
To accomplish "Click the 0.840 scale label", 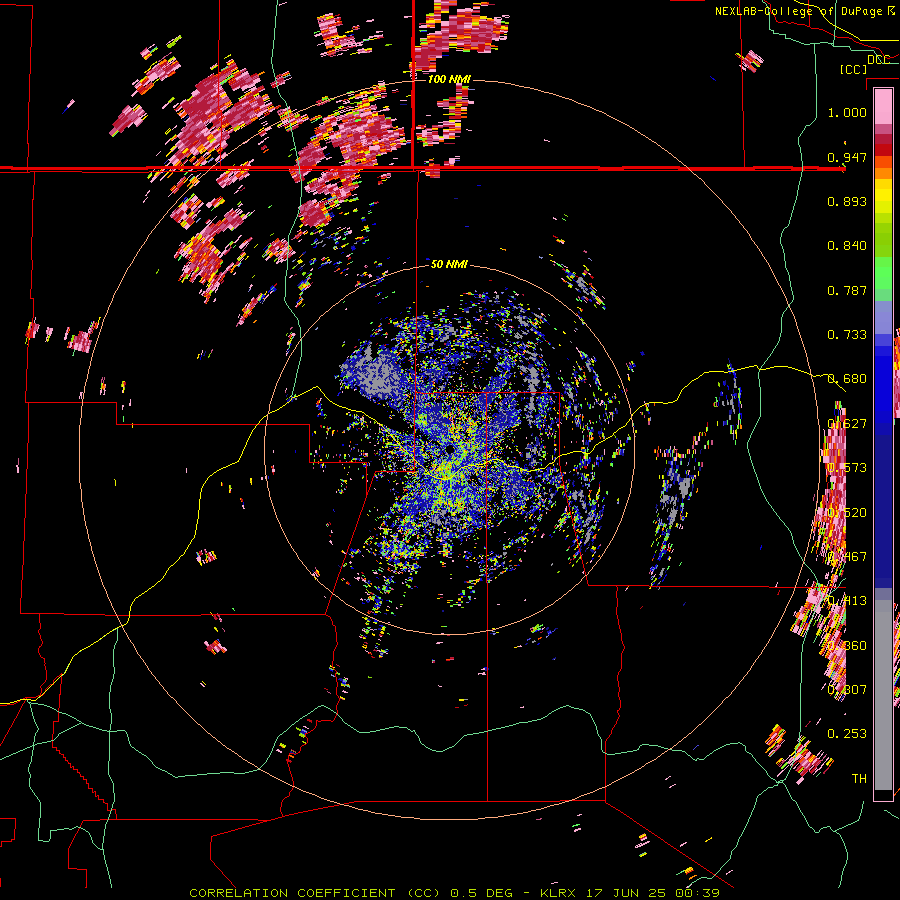I will tap(847, 246).
